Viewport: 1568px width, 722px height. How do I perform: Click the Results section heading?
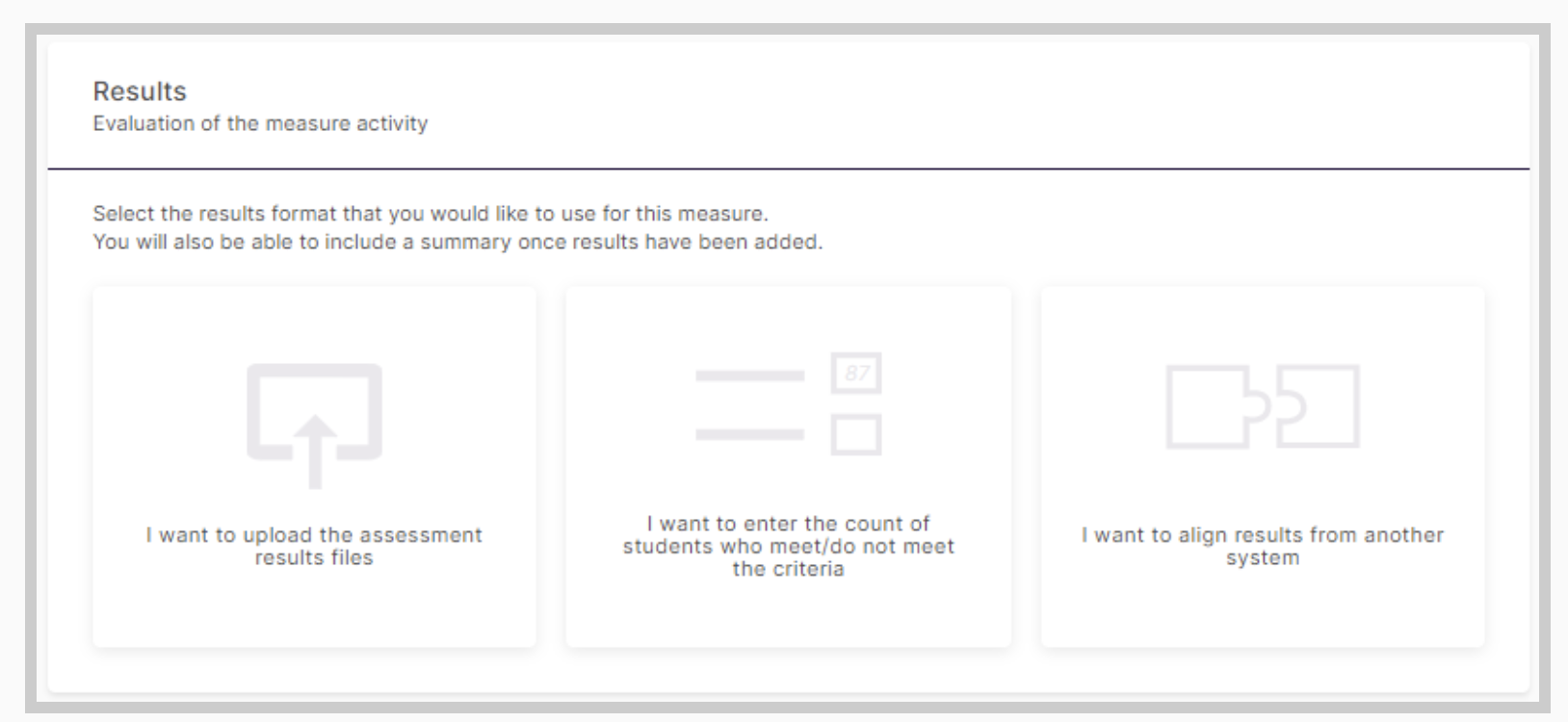[140, 91]
